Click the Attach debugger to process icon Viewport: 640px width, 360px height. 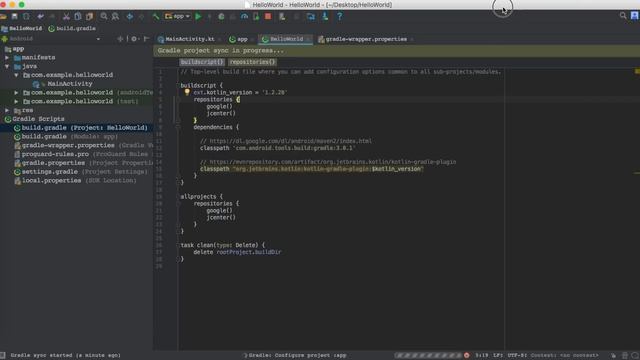(x=256, y=17)
